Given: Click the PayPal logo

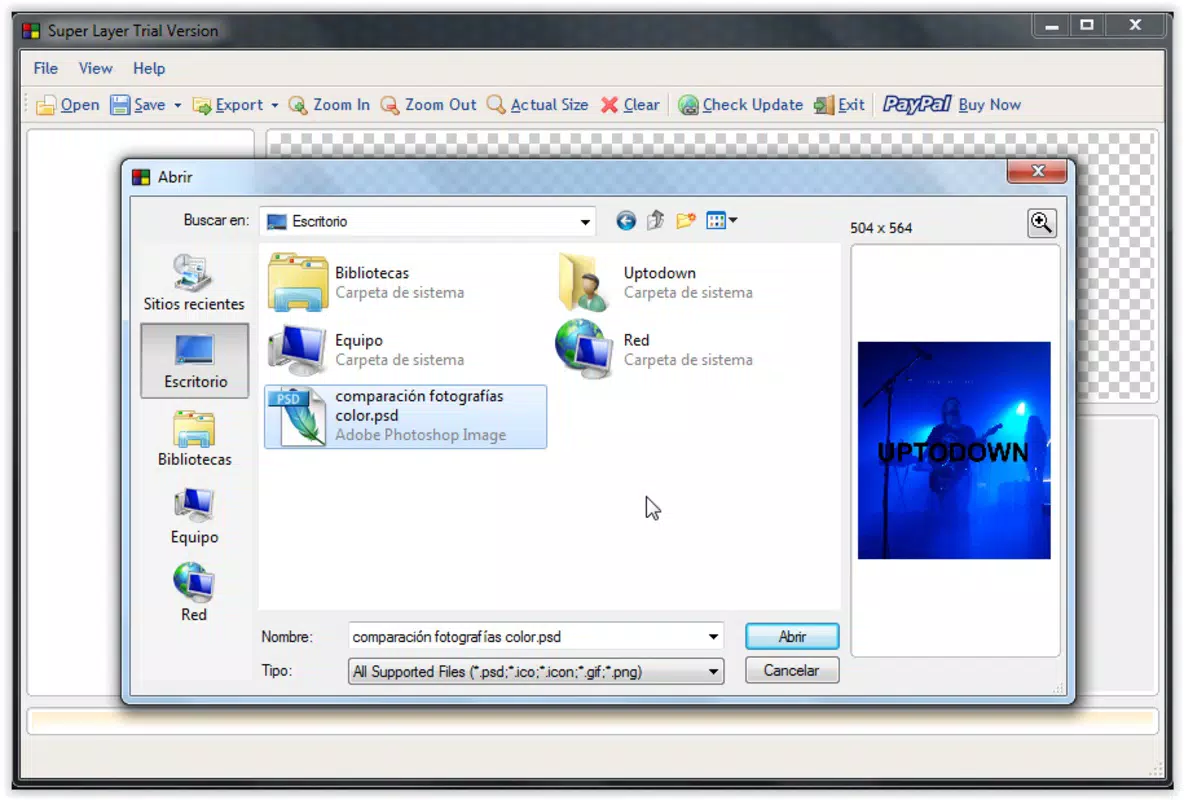Looking at the screenshot, I should pos(917,104).
